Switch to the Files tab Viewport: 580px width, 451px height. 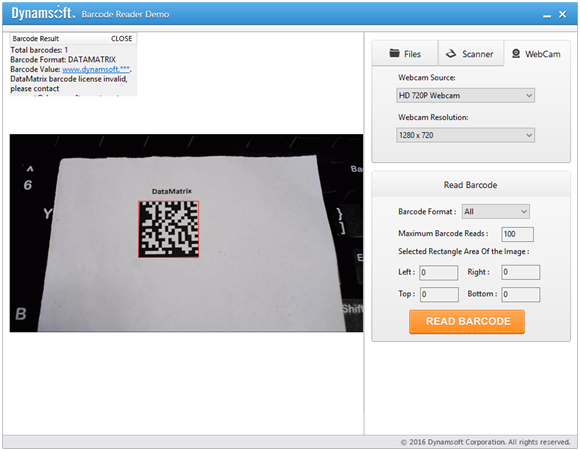405,54
